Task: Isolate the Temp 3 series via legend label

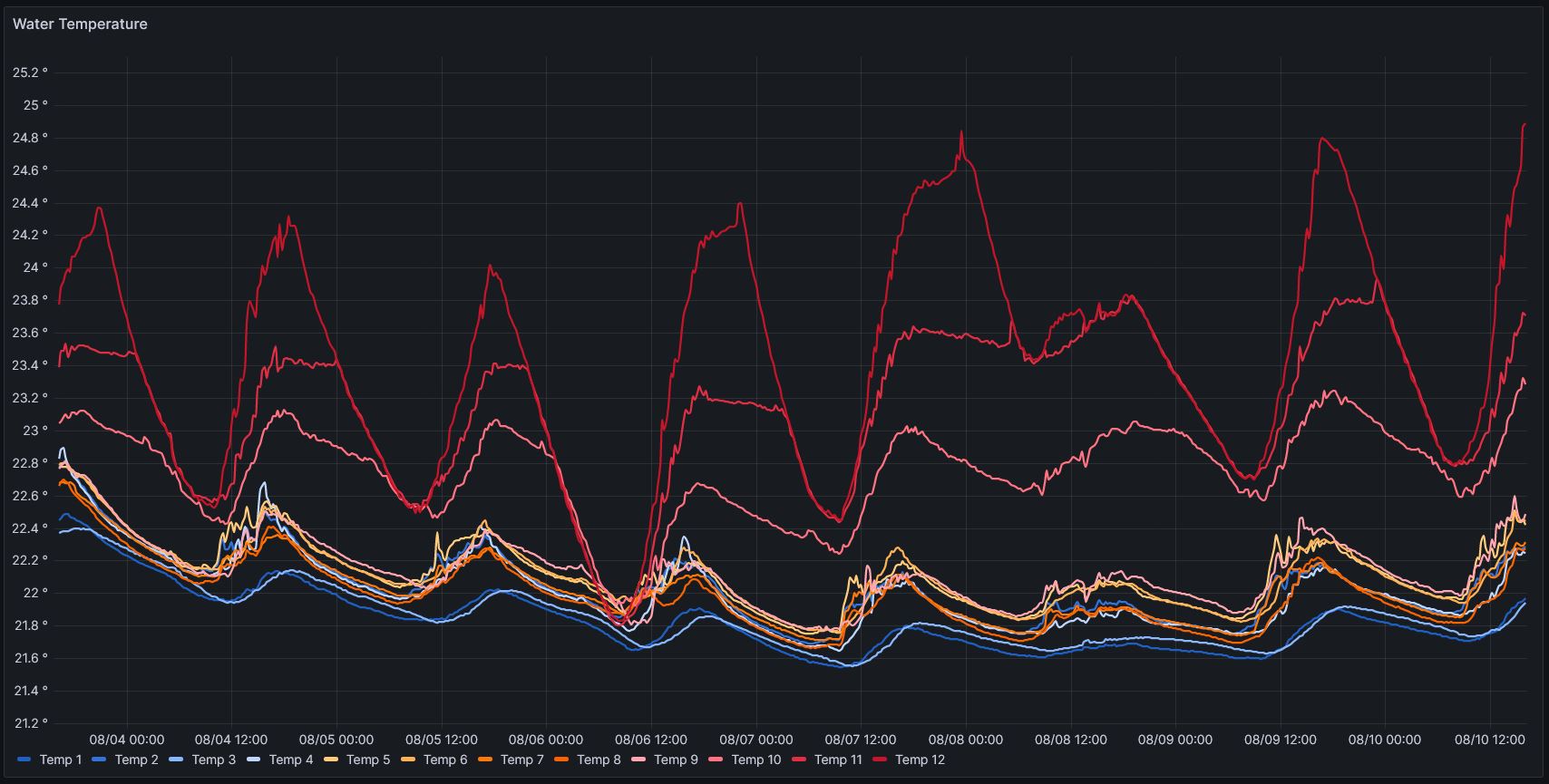Action: coord(213,760)
